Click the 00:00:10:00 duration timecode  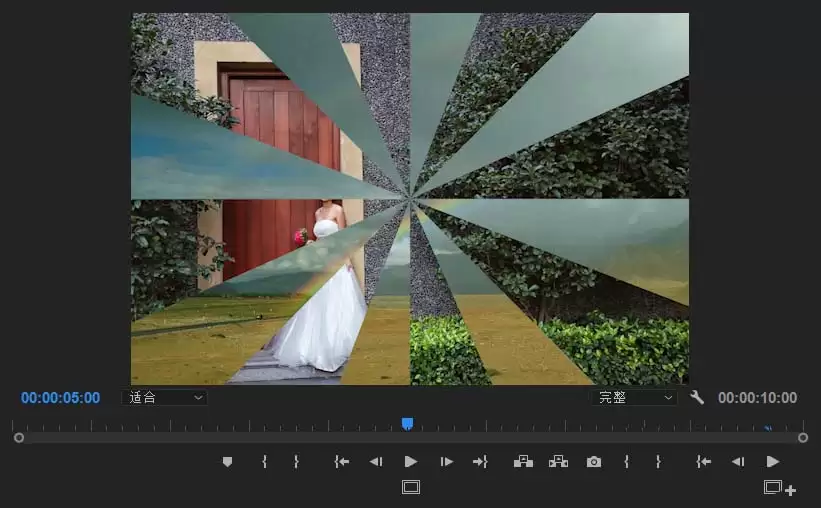[x=757, y=398]
